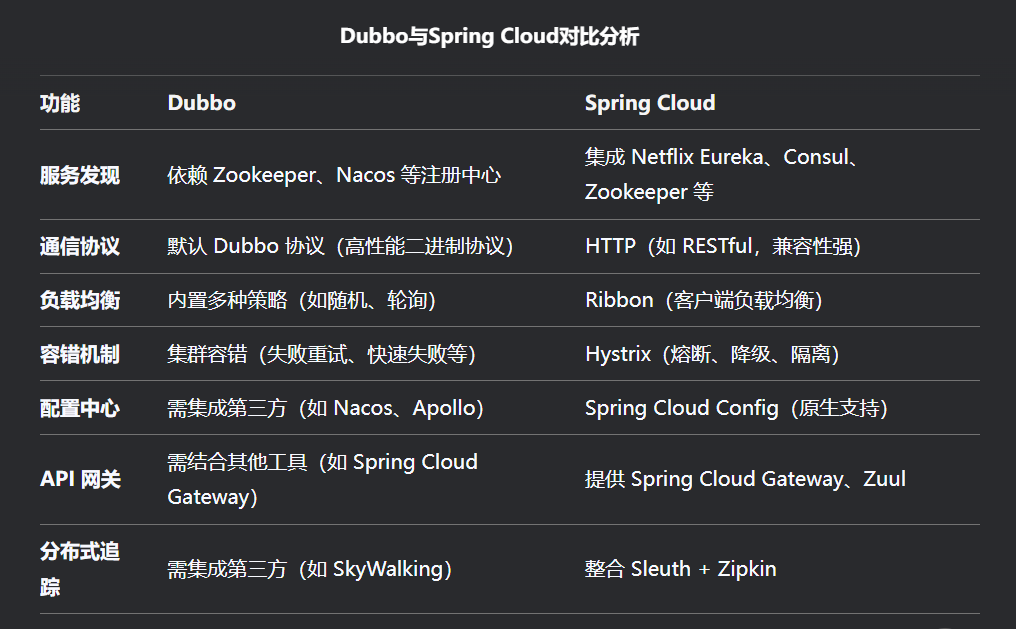Click the Spring Cloud Config cell
The height and width of the screenshot is (629, 1016).
736,408
